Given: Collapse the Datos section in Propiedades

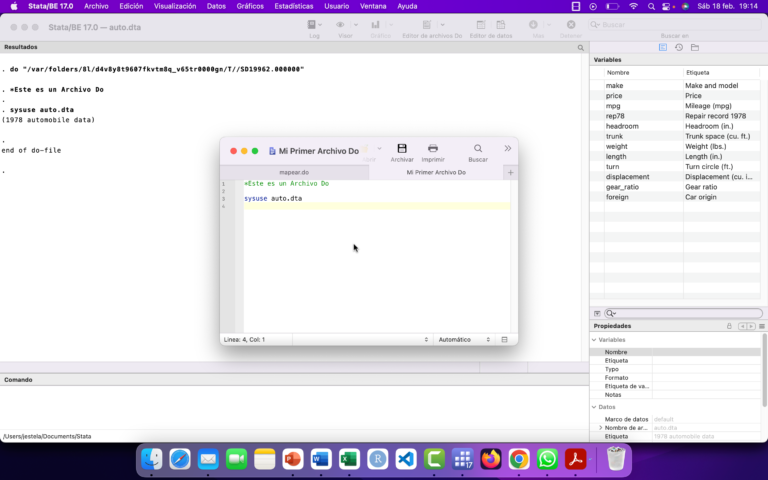Looking at the screenshot, I should pyautogui.click(x=594, y=407).
